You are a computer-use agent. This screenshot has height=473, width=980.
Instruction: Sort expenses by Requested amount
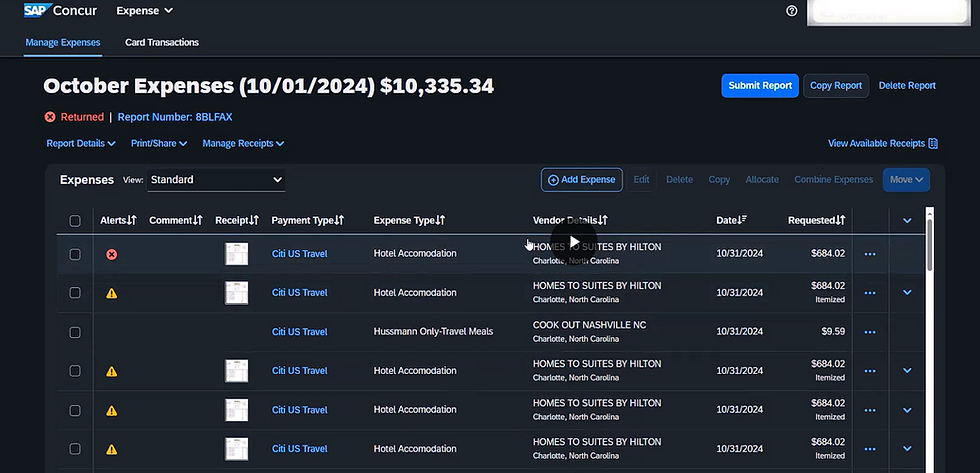point(816,220)
